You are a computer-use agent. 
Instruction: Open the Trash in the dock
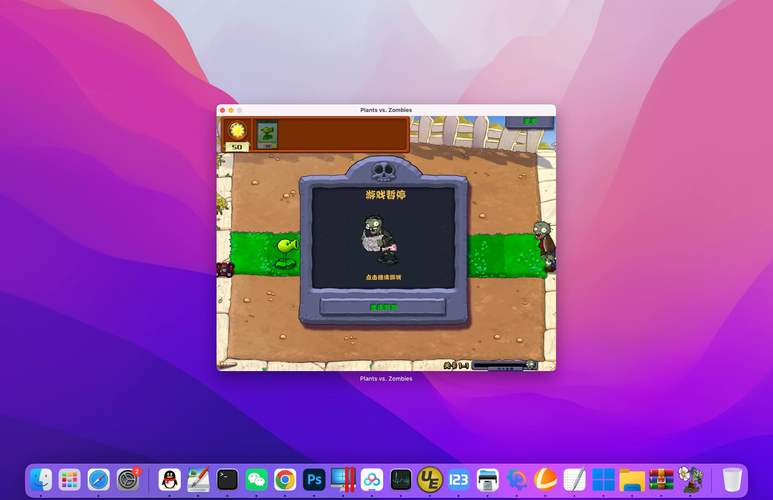(732, 479)
